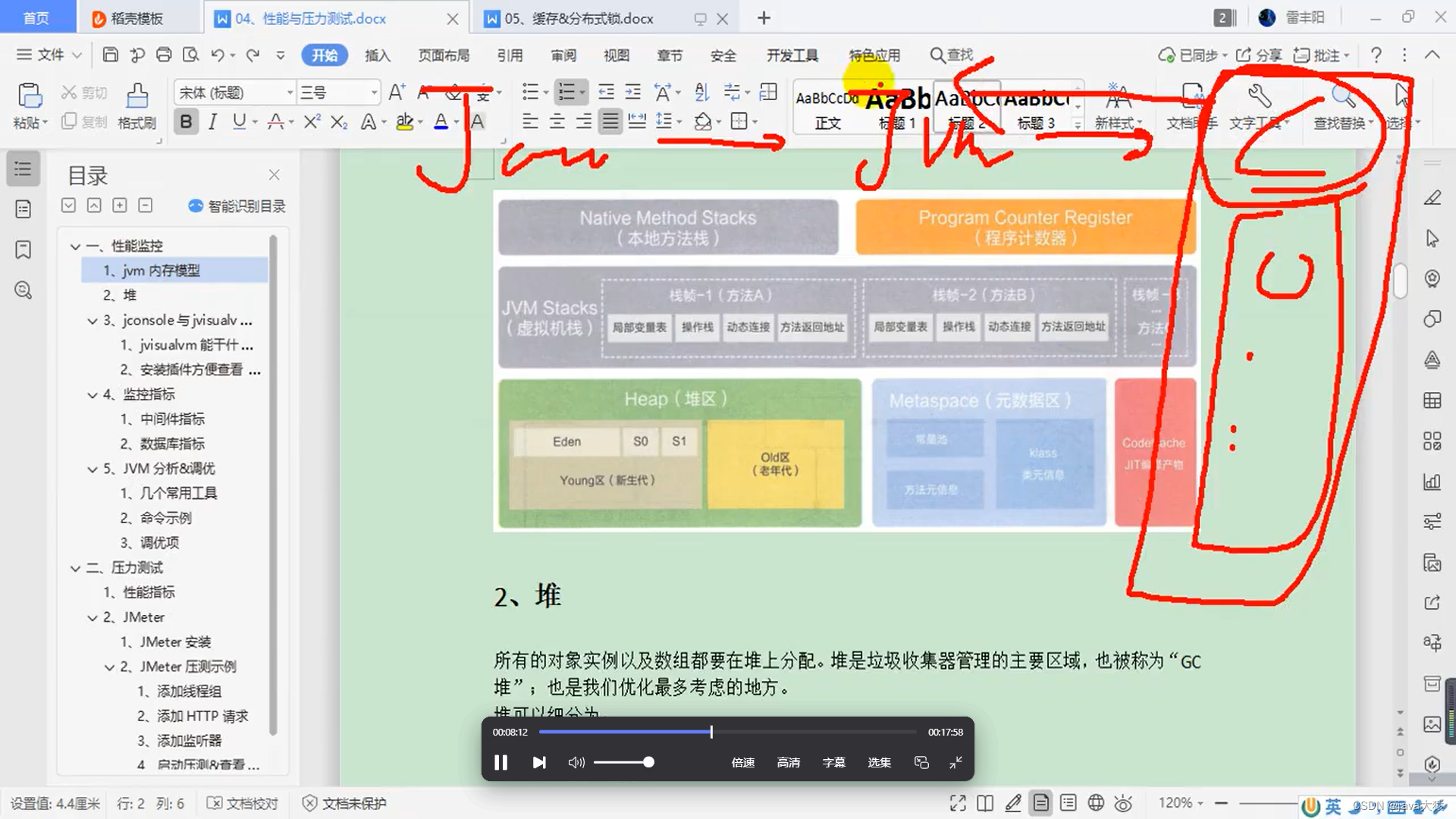This screenshot has width=1456, height=819.
Task: Switch to the 插入 ribbon tab
Action: pos(377,55)
